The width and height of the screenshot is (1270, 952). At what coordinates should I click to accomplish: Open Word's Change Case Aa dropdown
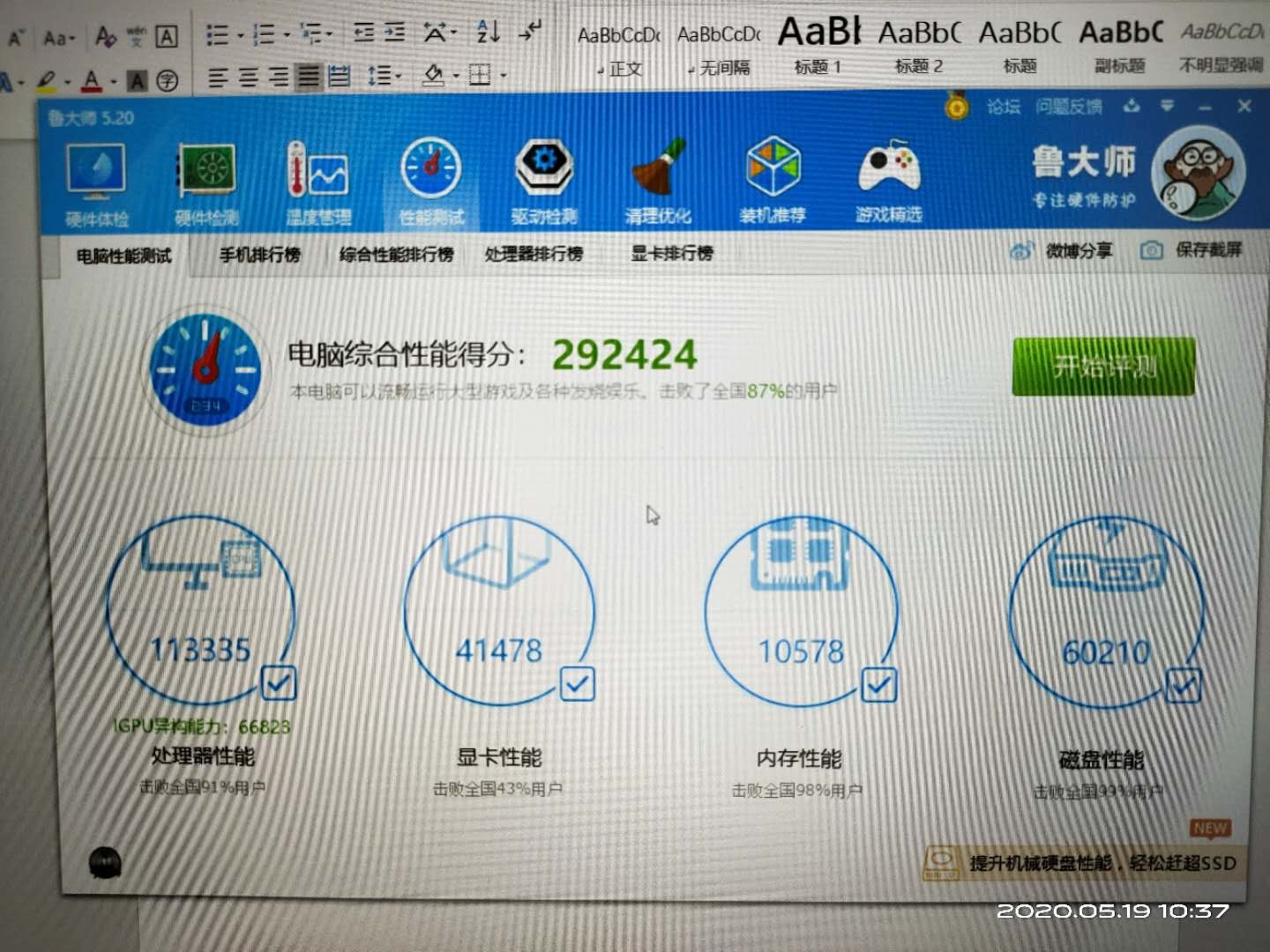(59, 39)
